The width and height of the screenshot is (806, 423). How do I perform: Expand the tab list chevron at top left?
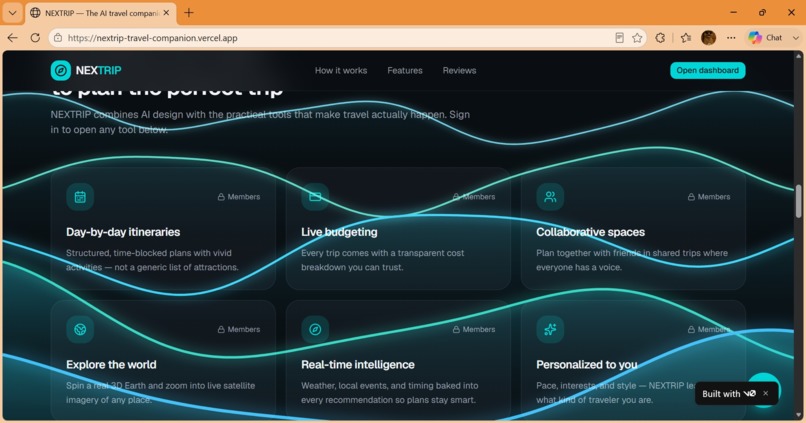(x=12, y=13)
